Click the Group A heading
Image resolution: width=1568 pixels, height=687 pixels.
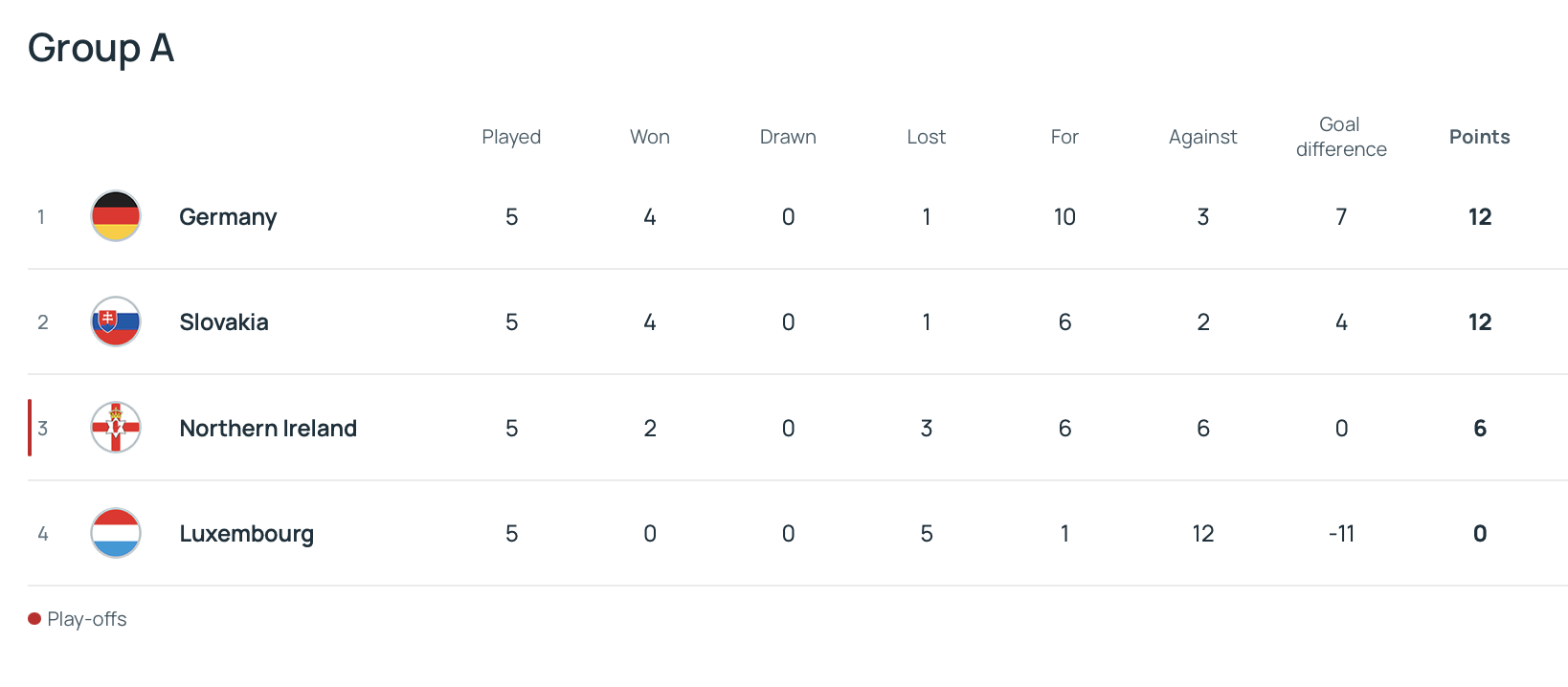point(101,48)
